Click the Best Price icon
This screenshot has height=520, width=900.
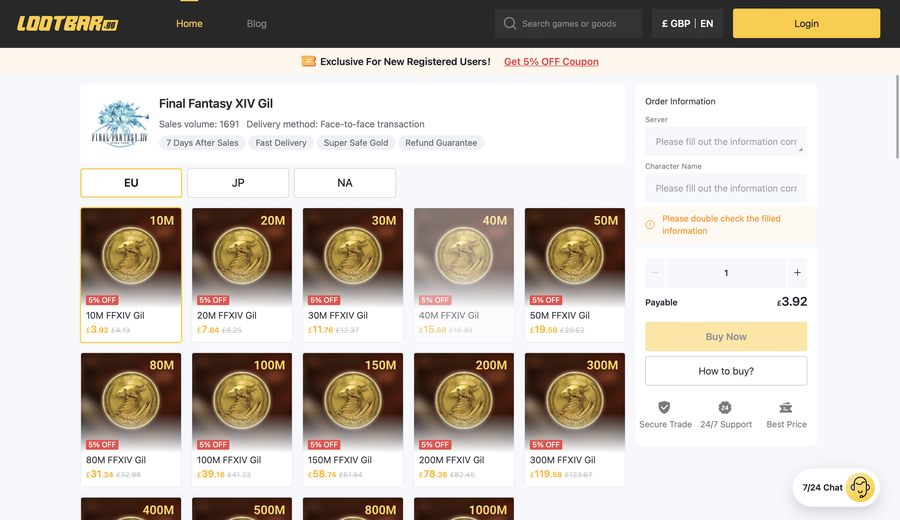[786, 408]
